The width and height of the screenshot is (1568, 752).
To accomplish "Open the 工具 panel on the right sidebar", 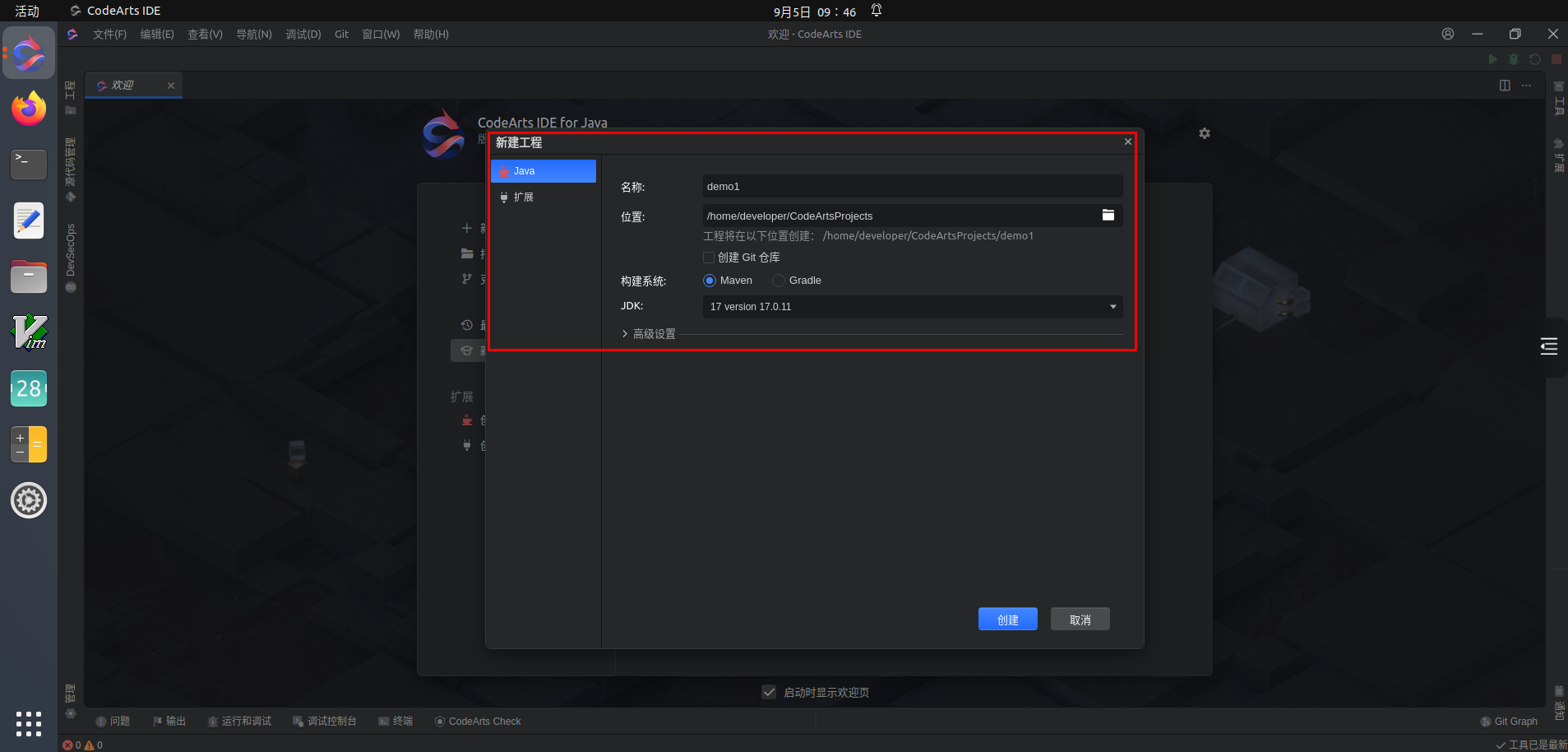I will (1558, 99).
